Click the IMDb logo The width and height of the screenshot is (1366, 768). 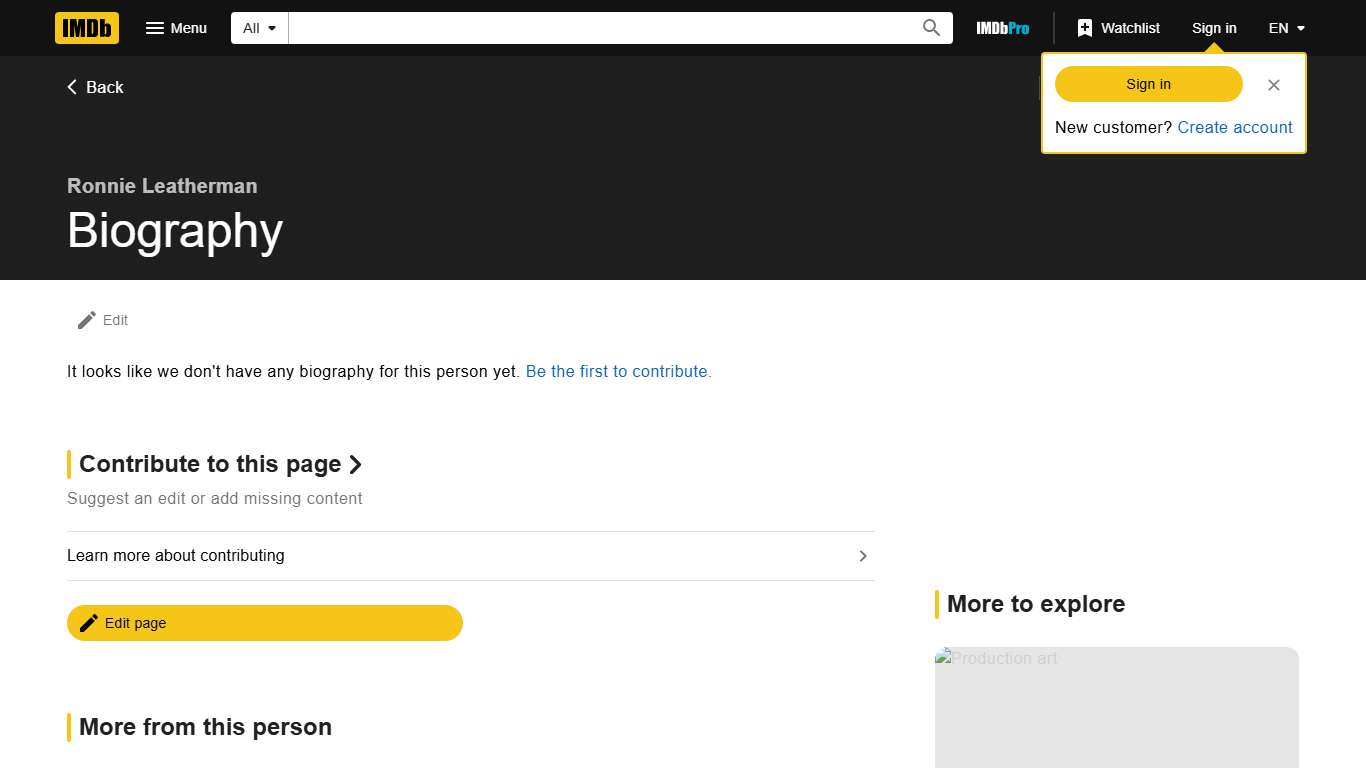click(x=87, y=28)
